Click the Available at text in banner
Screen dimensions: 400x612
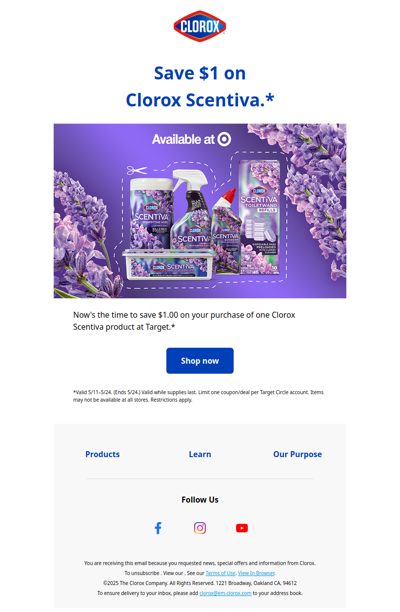[183, 139]
